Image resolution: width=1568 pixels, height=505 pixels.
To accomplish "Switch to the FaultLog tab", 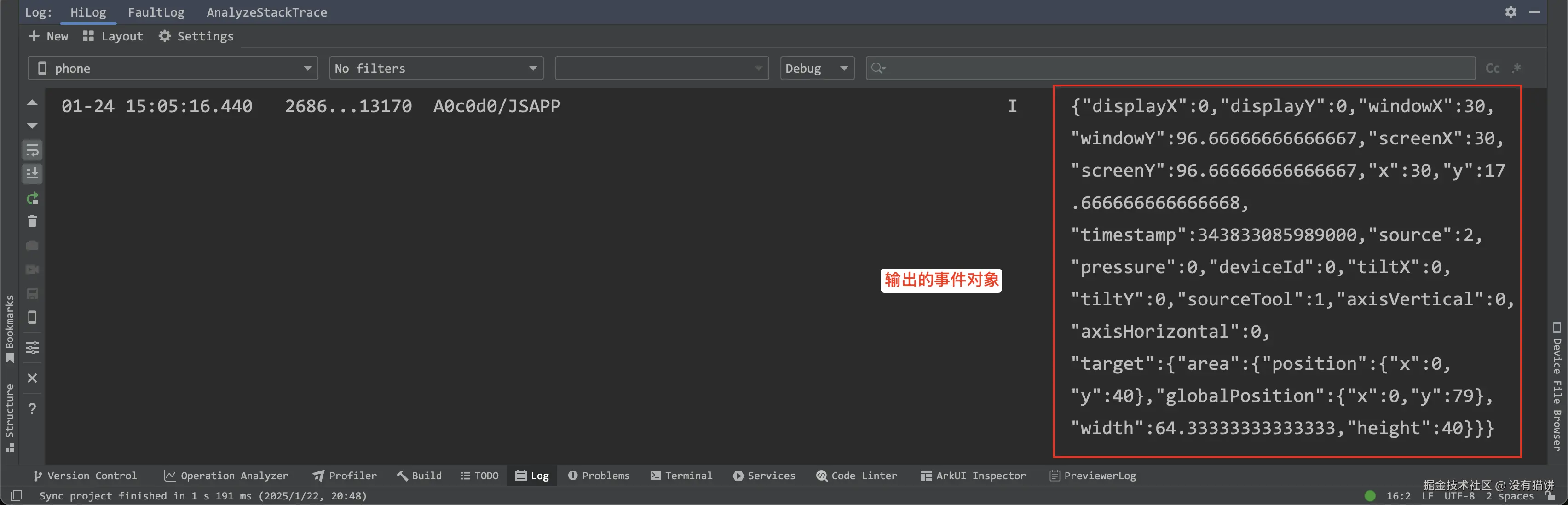I will [x=156, y=11].
